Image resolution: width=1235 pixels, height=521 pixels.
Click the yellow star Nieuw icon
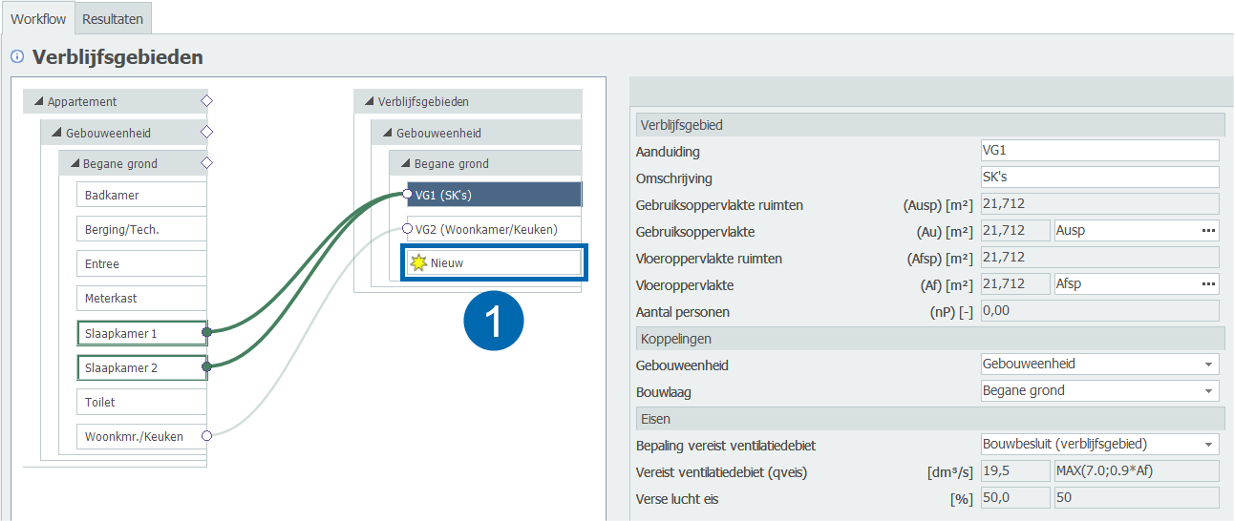click(418, 263)
